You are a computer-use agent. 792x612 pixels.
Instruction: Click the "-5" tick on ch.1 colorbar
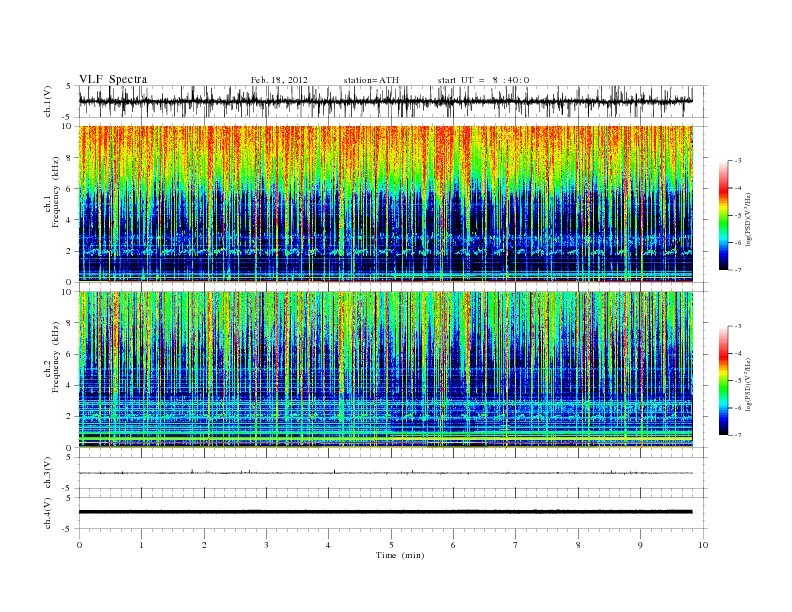[738, 216]
